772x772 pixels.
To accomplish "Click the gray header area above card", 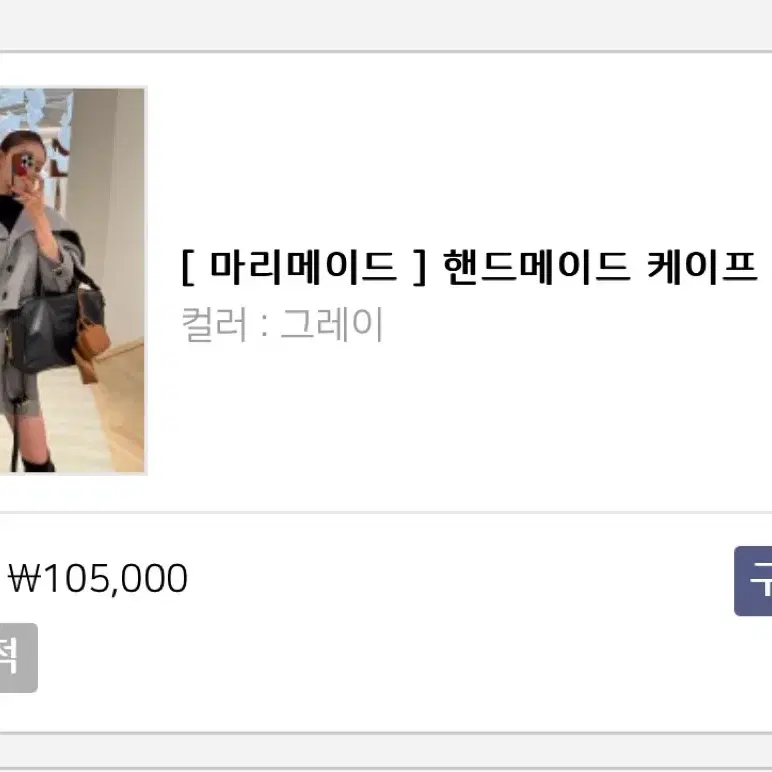I will [x=386, y=24].
